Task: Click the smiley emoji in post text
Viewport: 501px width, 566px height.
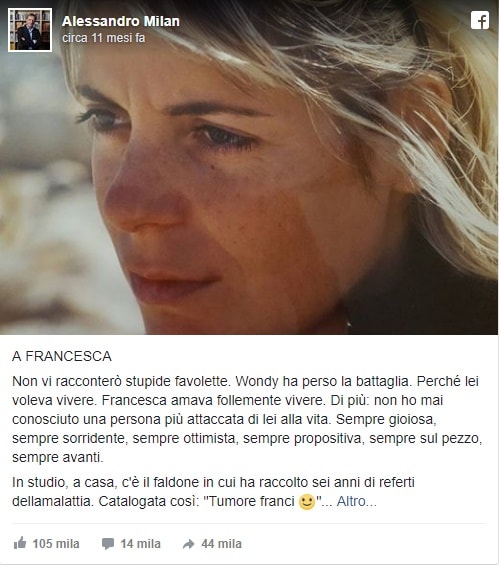Action: click(307, 502)
